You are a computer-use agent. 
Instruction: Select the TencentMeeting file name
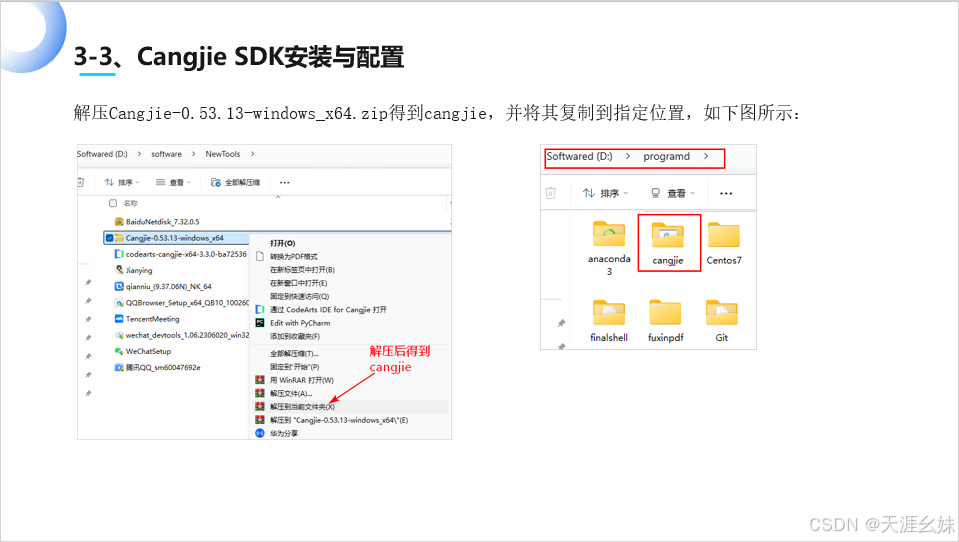pyautogui.click(x=152, y=319)
